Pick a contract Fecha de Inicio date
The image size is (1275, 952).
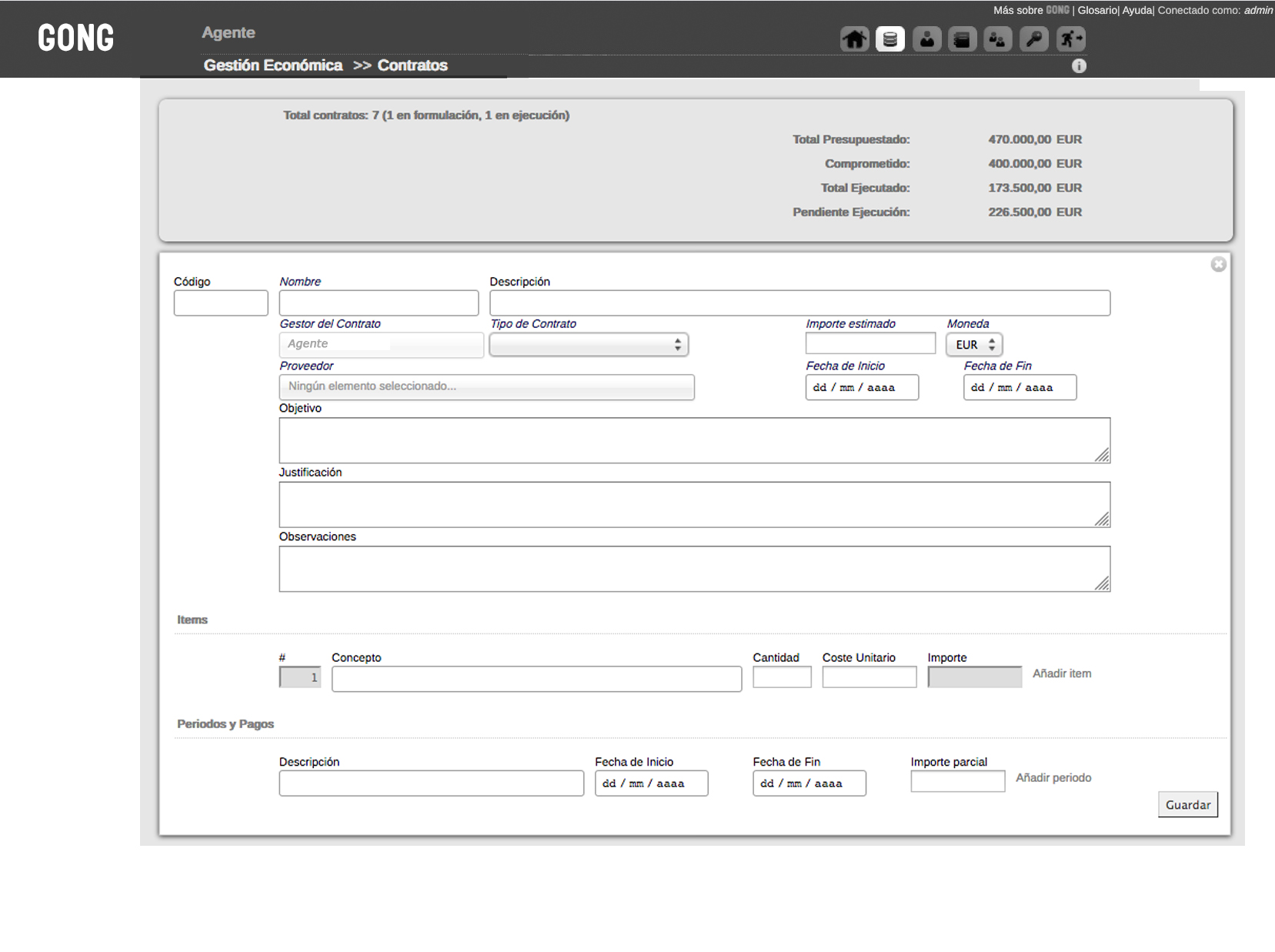click(862, 387)
